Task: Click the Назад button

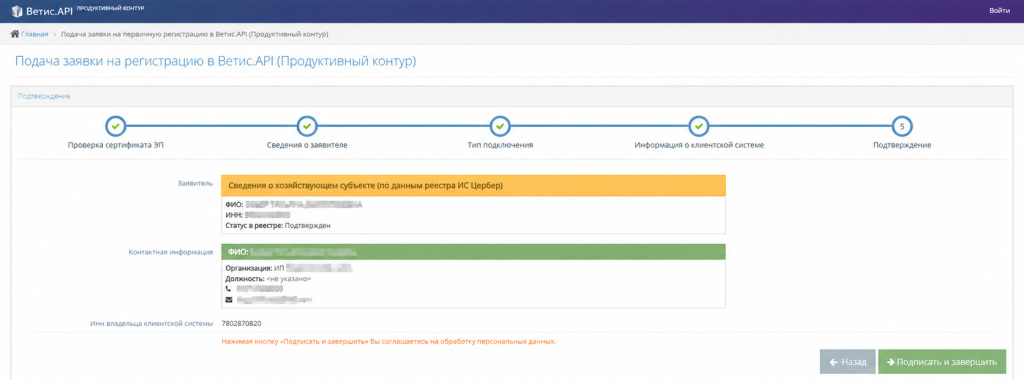Action: pyautogui.click(x=847, y=362)
